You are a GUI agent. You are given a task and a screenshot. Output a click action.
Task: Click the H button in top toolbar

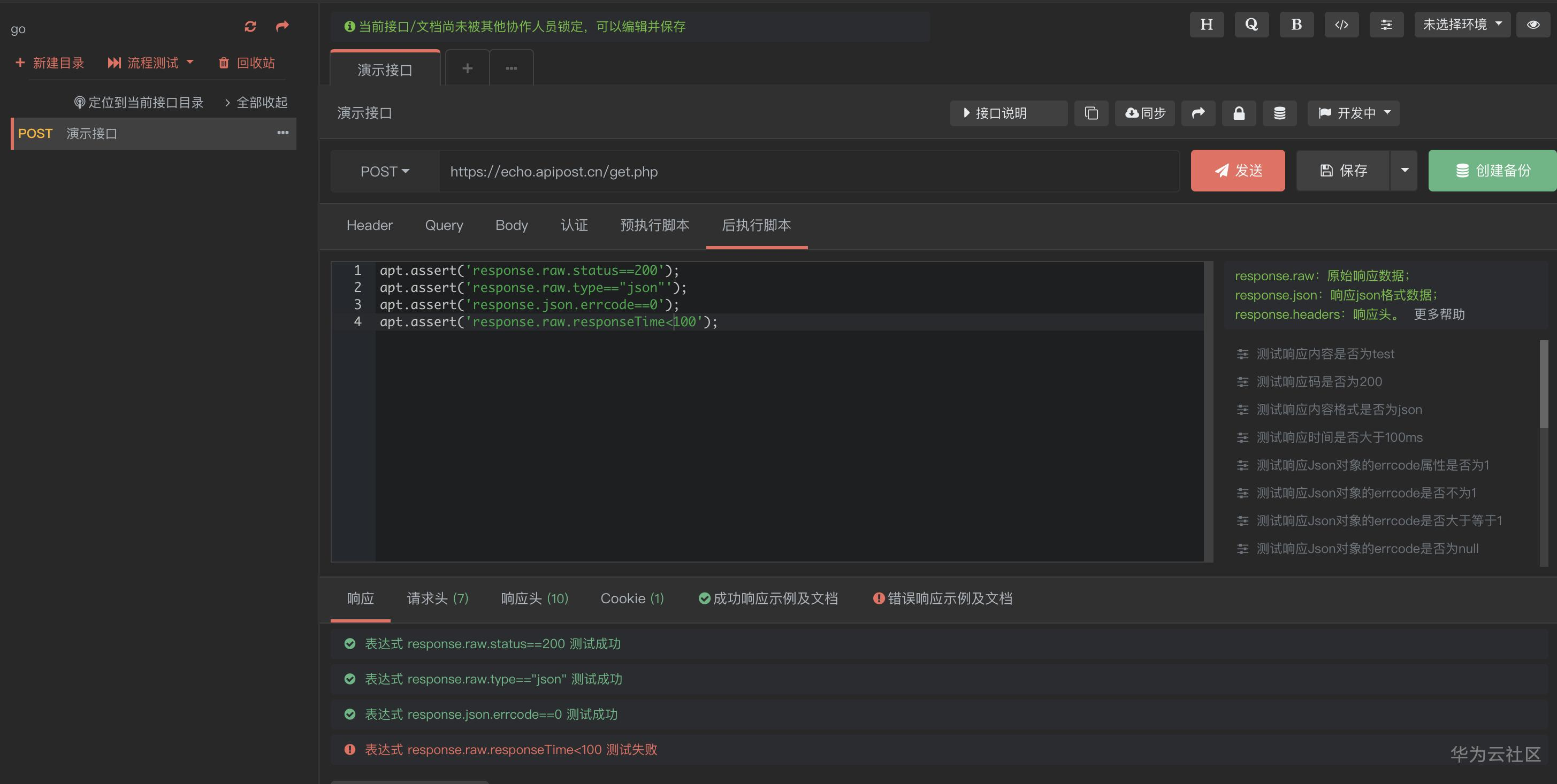pos(1207,25)
